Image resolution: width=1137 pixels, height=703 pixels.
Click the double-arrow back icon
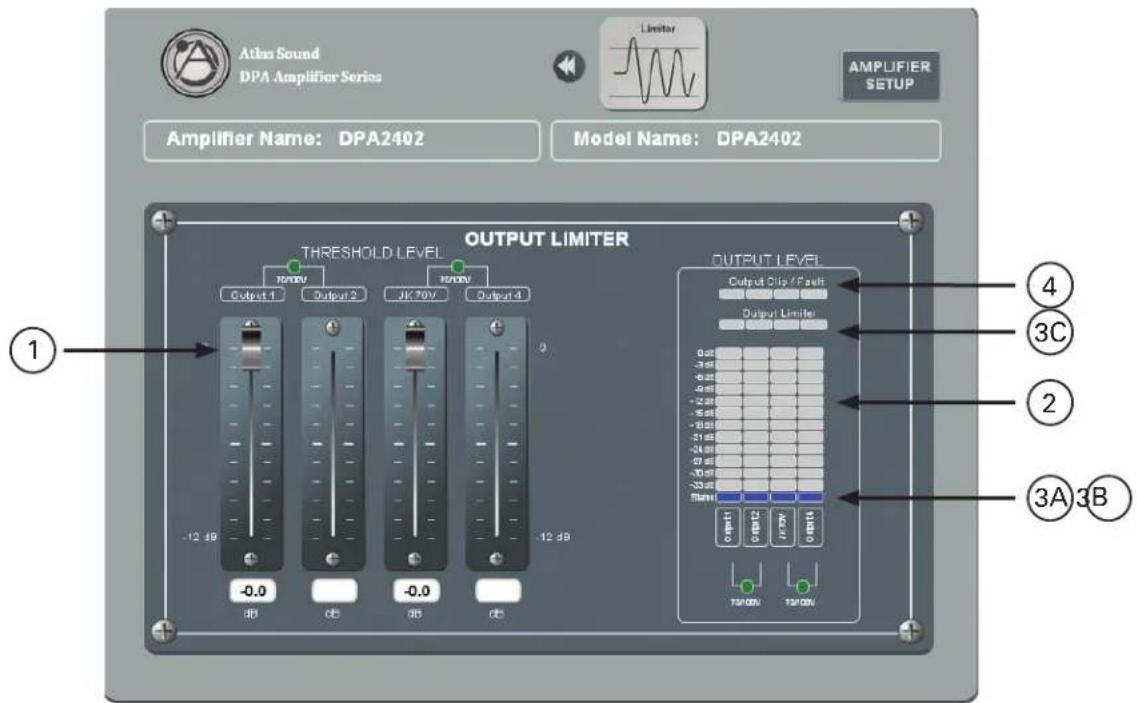569,67
